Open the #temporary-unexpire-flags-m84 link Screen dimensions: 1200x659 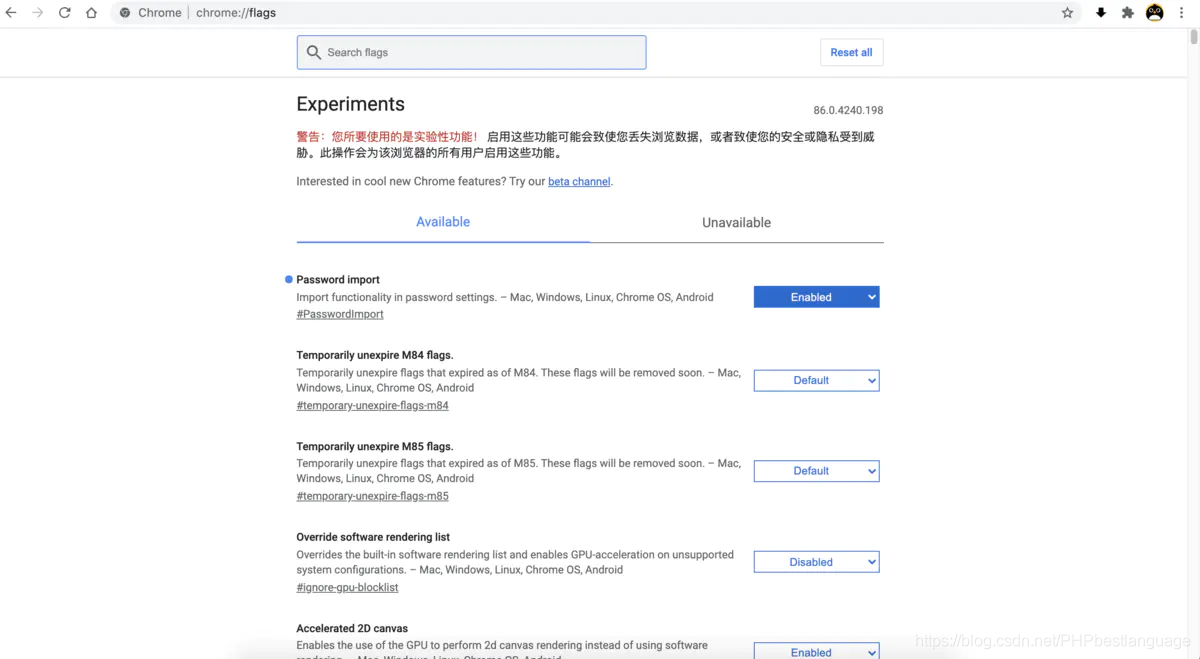pos(372,406)
